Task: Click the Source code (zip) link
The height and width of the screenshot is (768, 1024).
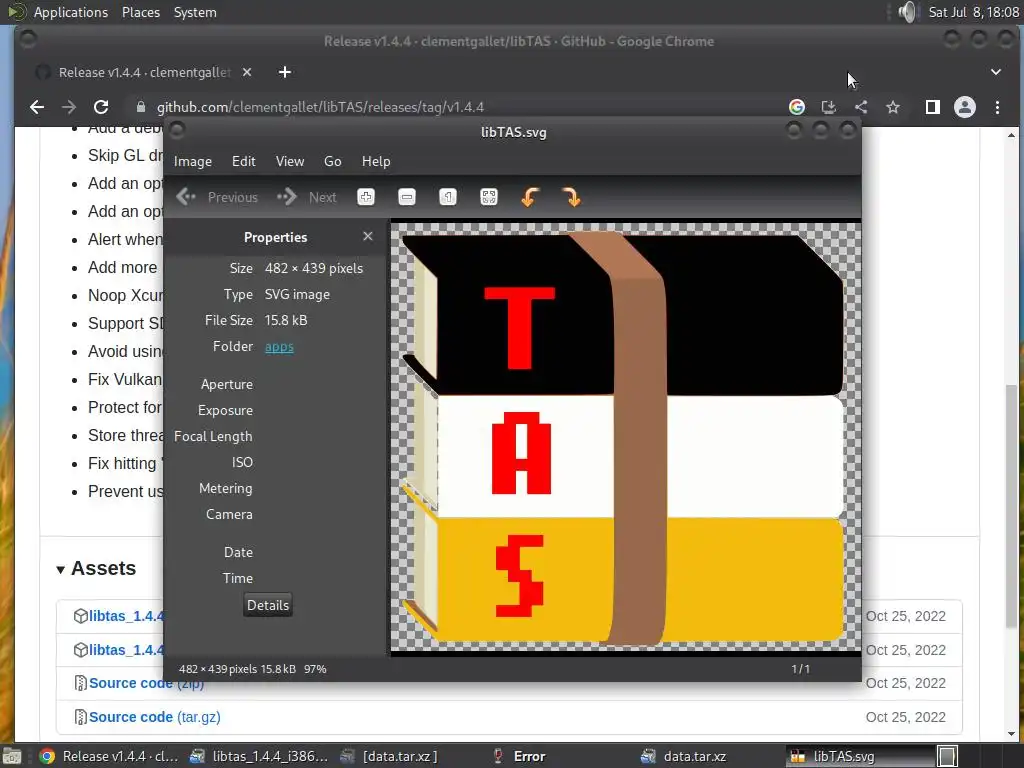Action: pyautogui.click(x=146, y=683)
